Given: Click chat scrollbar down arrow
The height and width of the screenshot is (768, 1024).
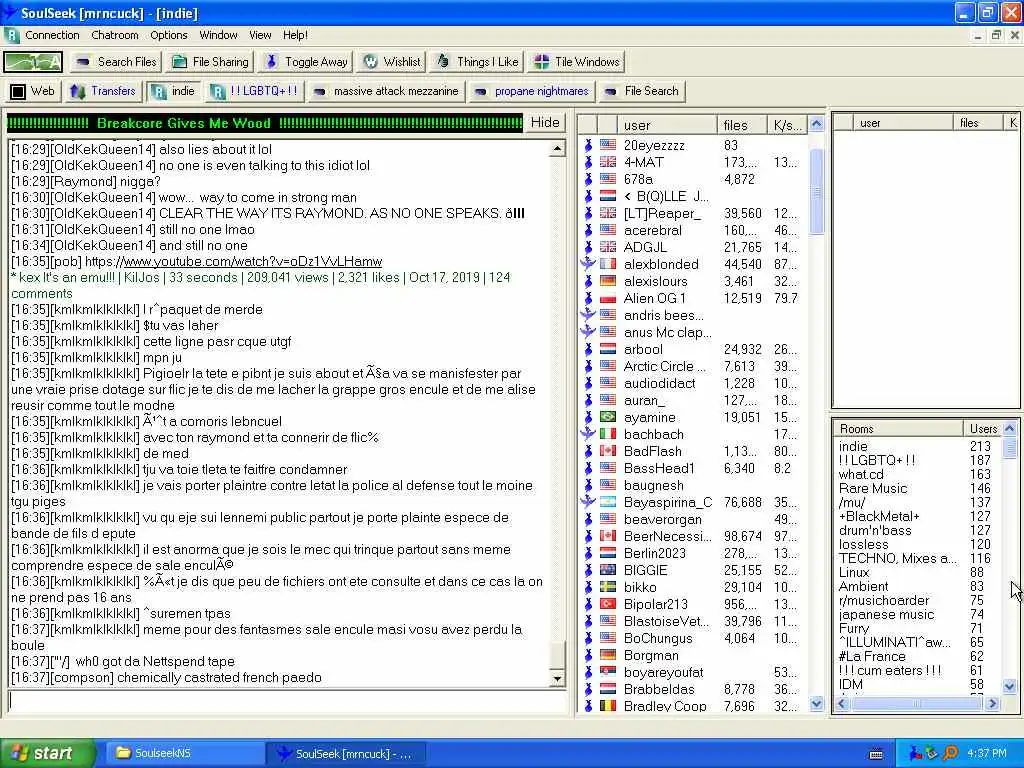Looking at the screenshot, I should [557, 679].
